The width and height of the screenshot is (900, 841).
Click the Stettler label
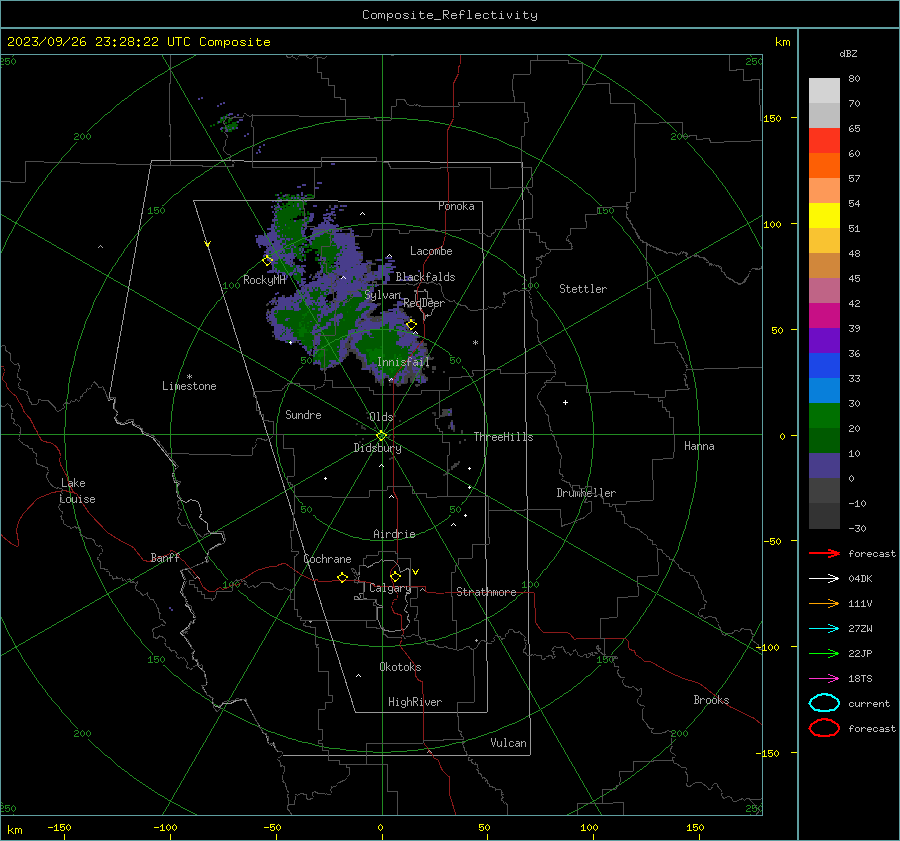(583, 289)
